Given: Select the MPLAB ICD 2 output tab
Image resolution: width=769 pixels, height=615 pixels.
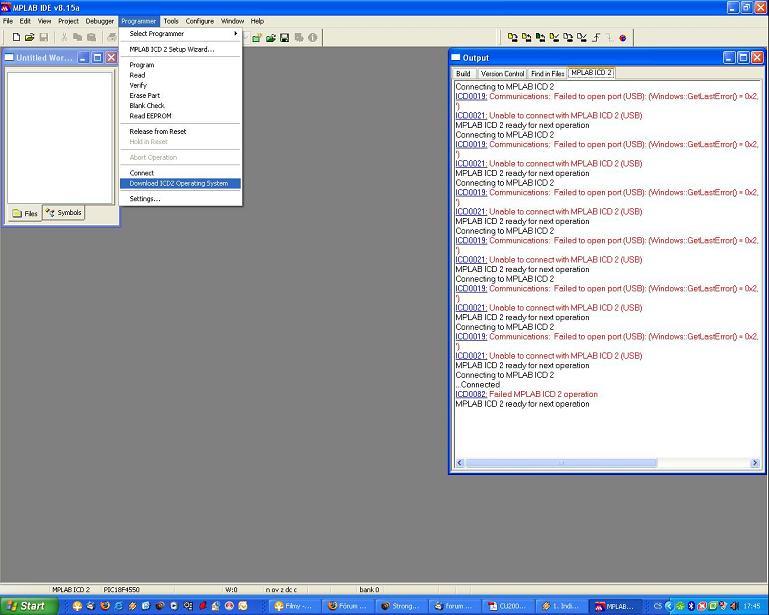Looking at the screenshot, I should pos(591,73).
